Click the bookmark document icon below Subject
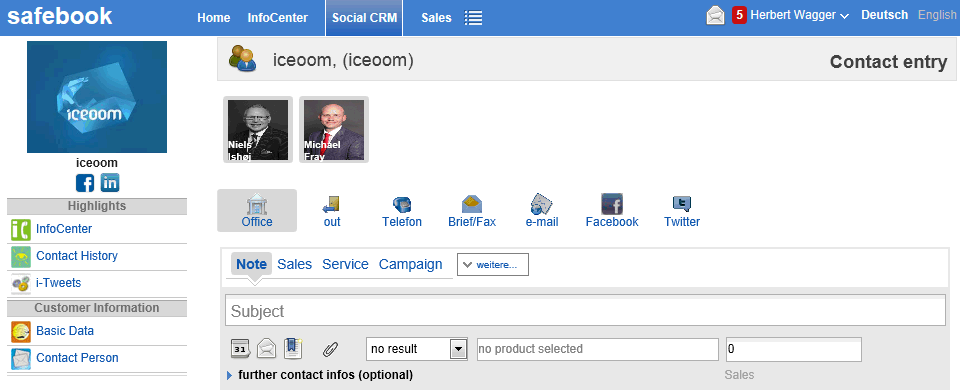The image size is (960, 390). coord(293,348)
